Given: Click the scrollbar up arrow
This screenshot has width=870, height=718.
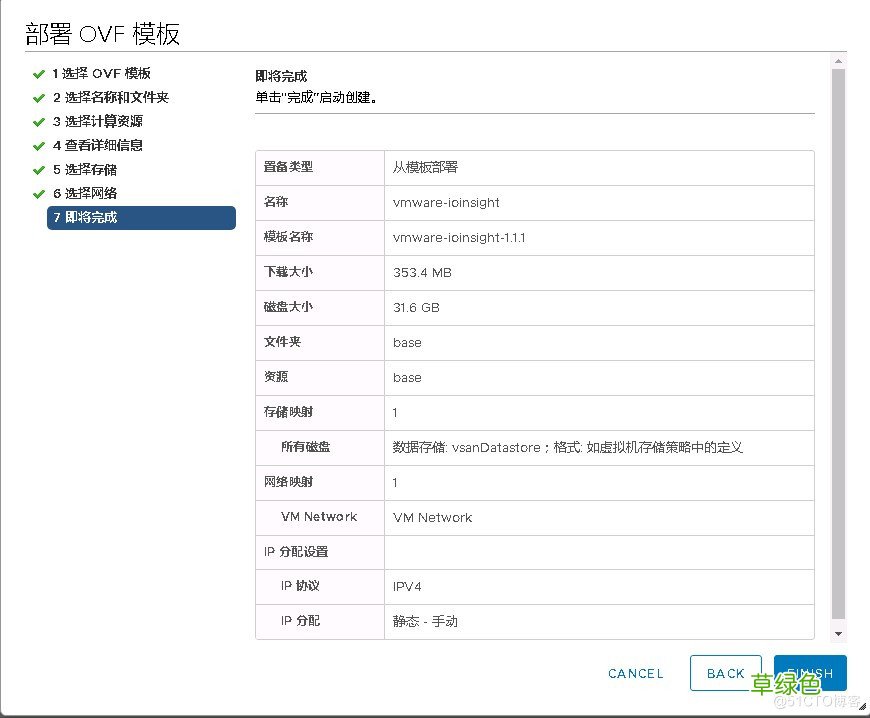Looking at the screenshot, I should point(838,62).
